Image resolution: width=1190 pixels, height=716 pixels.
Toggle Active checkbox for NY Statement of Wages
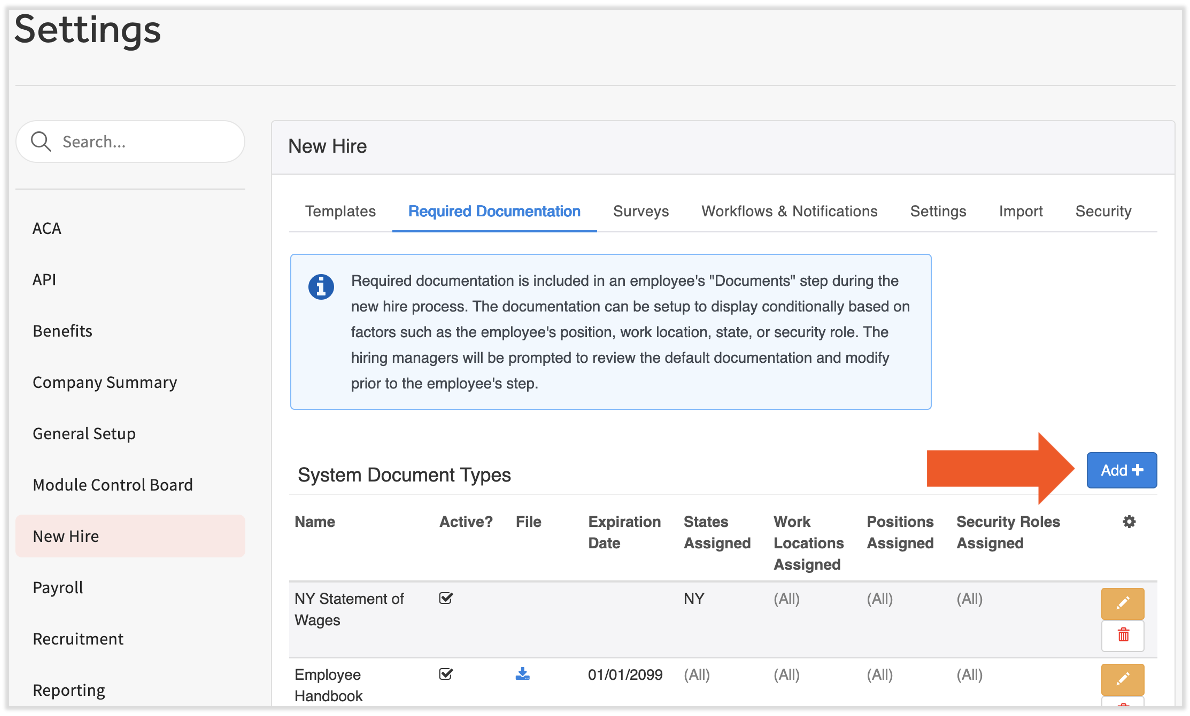446,598
